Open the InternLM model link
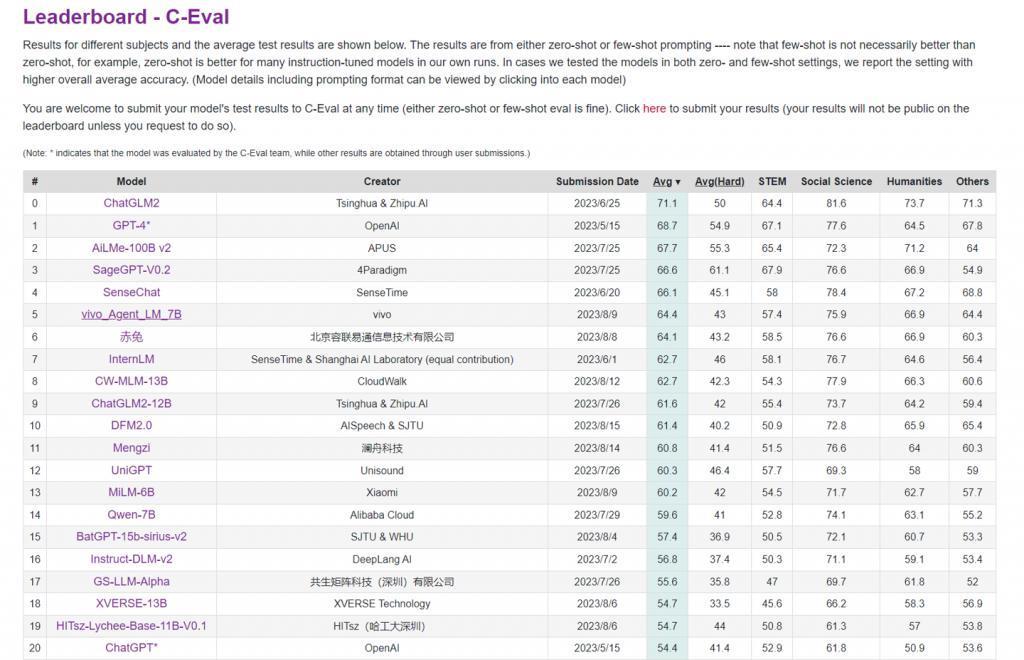Viewport: 1024px width, 660px height. 131,359
